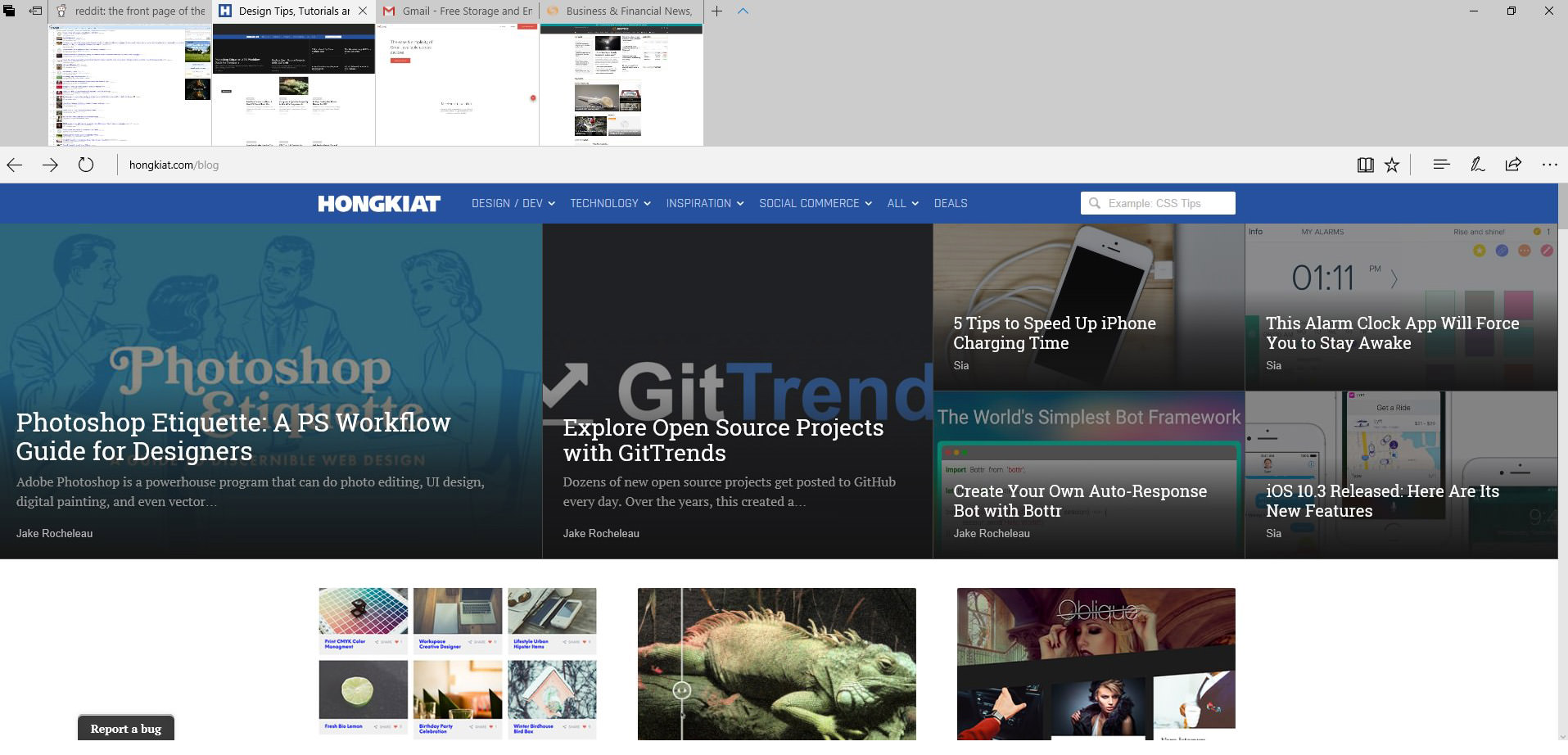Open the reddit tab preview thumbnail

pos(130,84)
